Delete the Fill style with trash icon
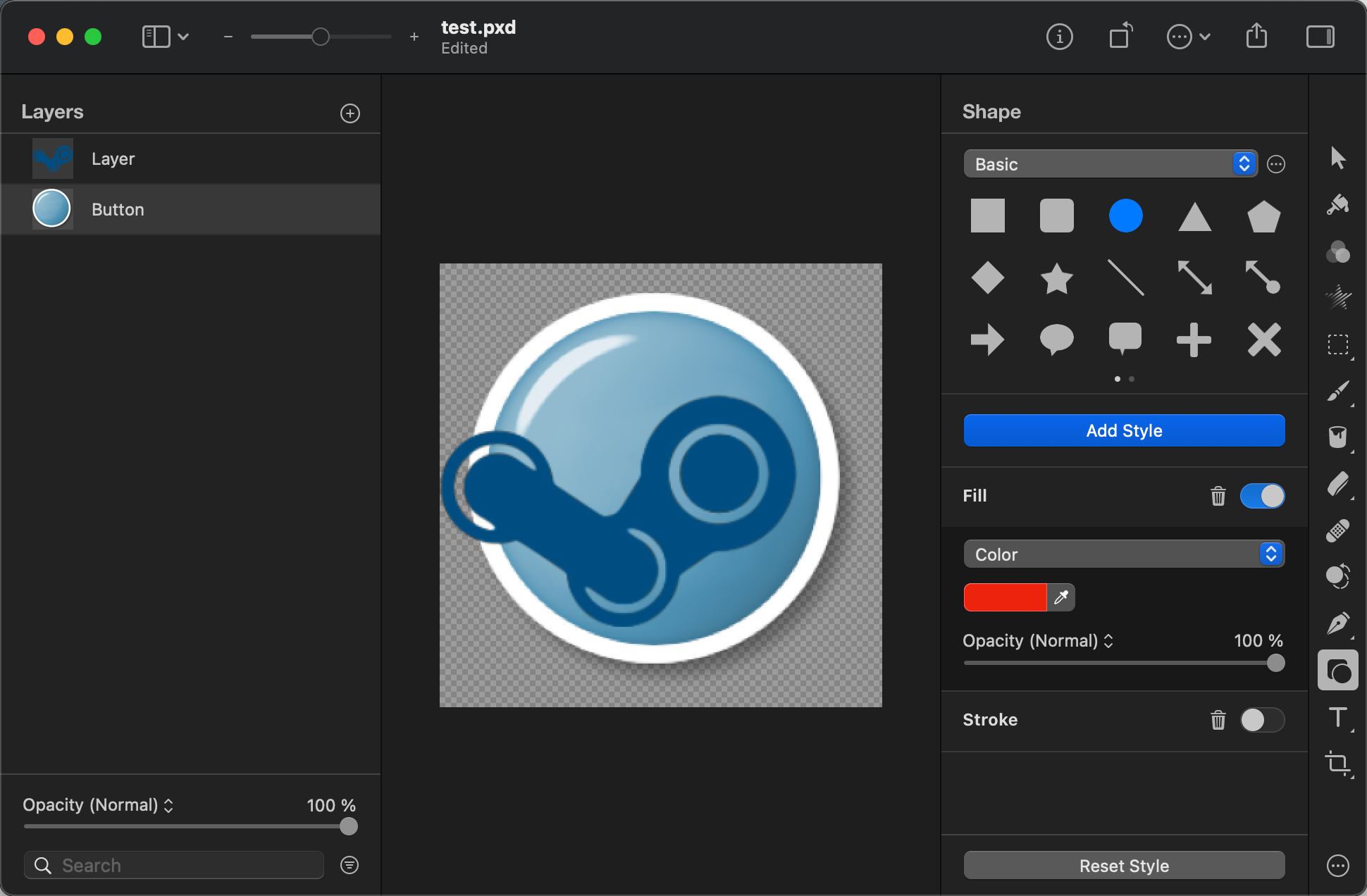Image resolution: width=1367 pixels, height=896 pixels. (1218, 496)
